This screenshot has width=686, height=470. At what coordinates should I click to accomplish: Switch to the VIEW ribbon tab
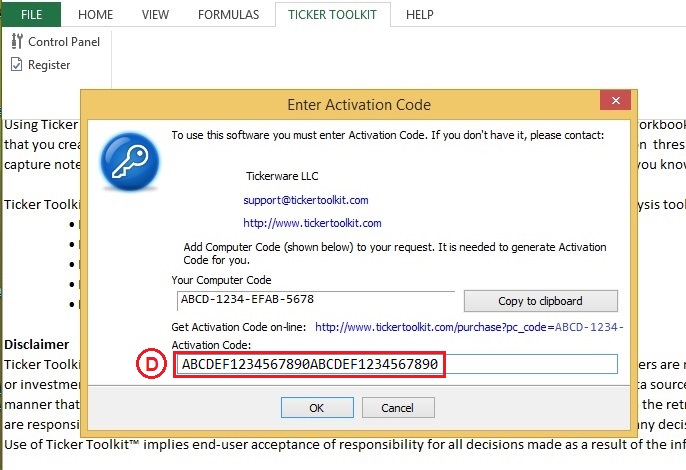click(155, 14)
